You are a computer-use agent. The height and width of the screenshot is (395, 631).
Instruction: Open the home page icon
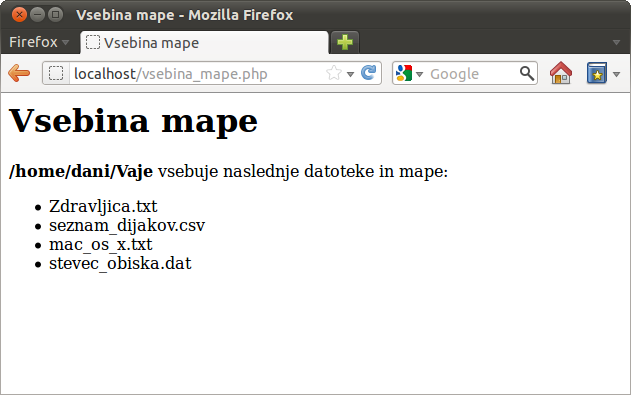[561, 73]
